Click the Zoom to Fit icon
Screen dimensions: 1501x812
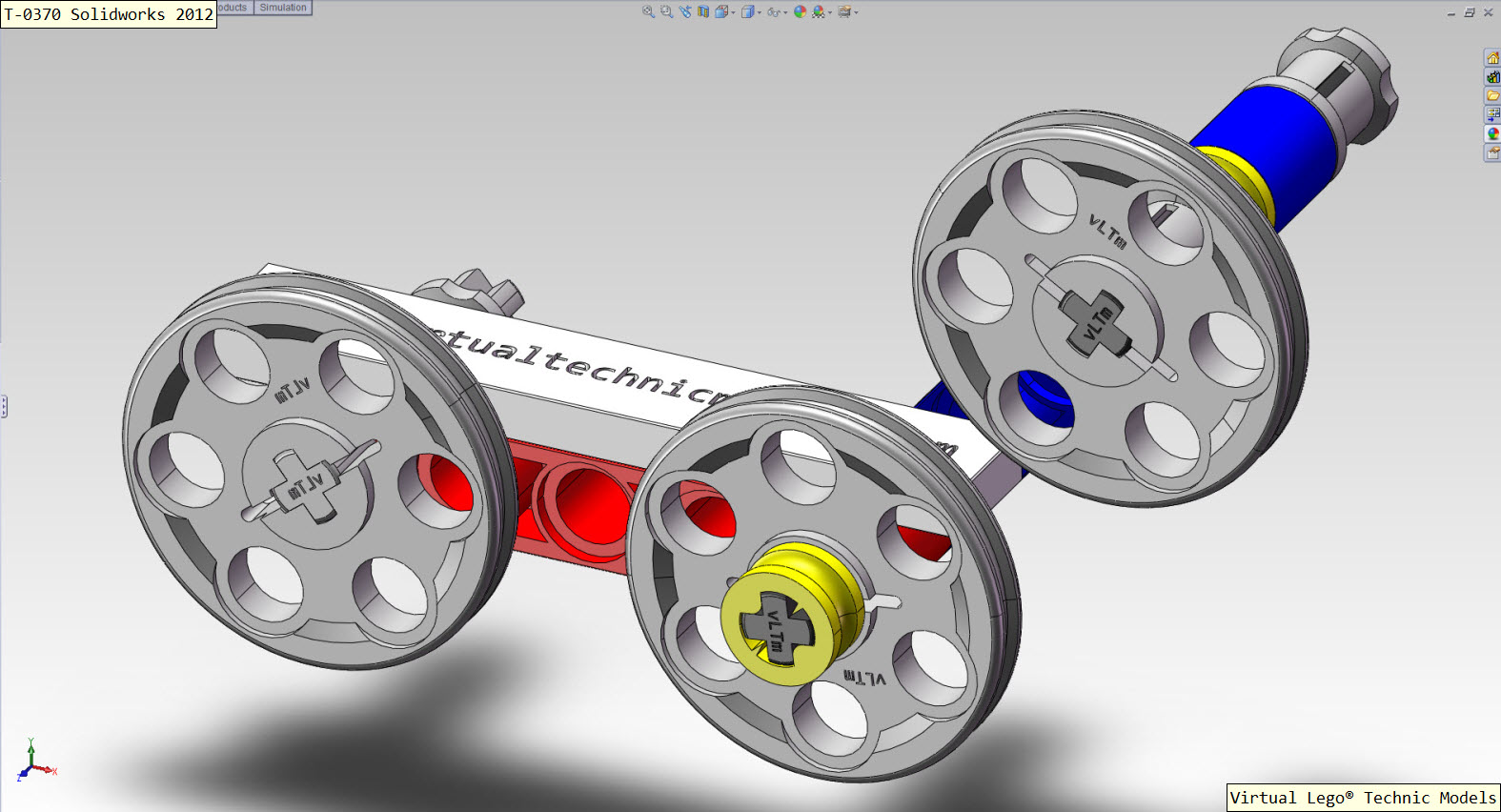point(648,11)
